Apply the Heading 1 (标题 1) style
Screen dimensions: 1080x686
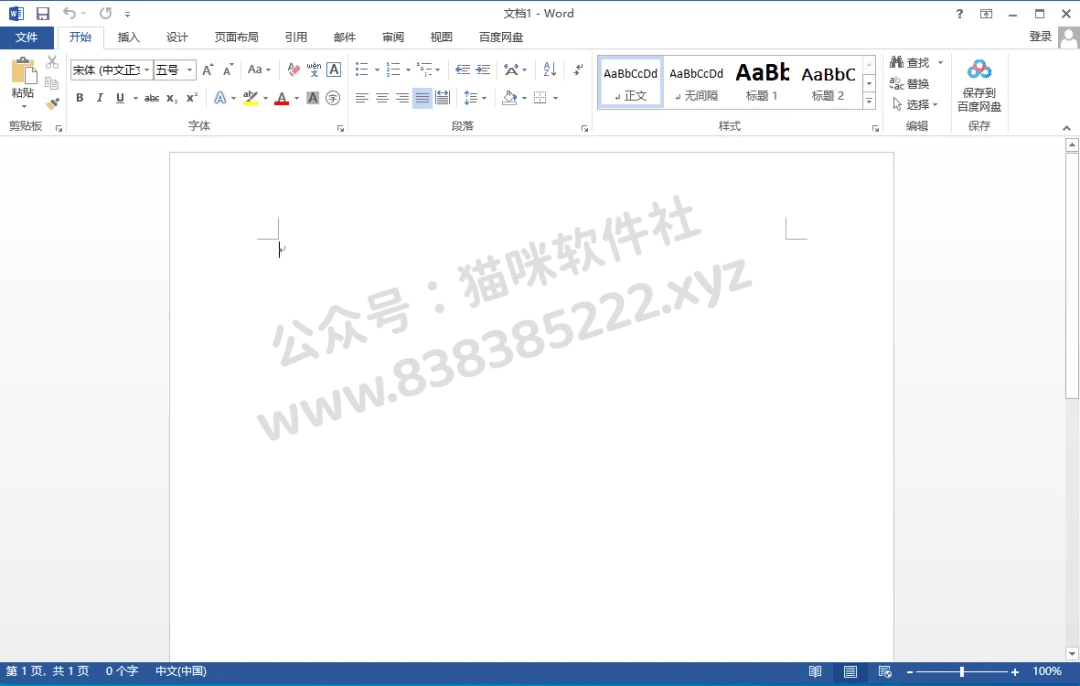[762, 82]
